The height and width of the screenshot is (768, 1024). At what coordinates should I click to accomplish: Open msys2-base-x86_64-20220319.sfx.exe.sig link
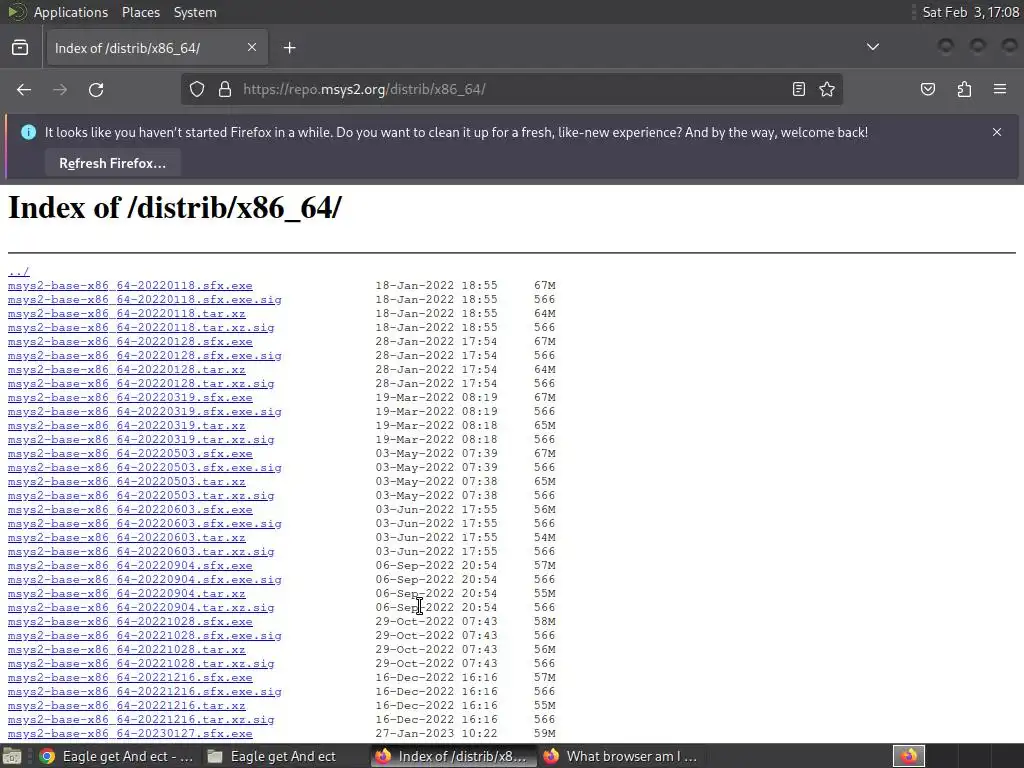tap(144, 411)
